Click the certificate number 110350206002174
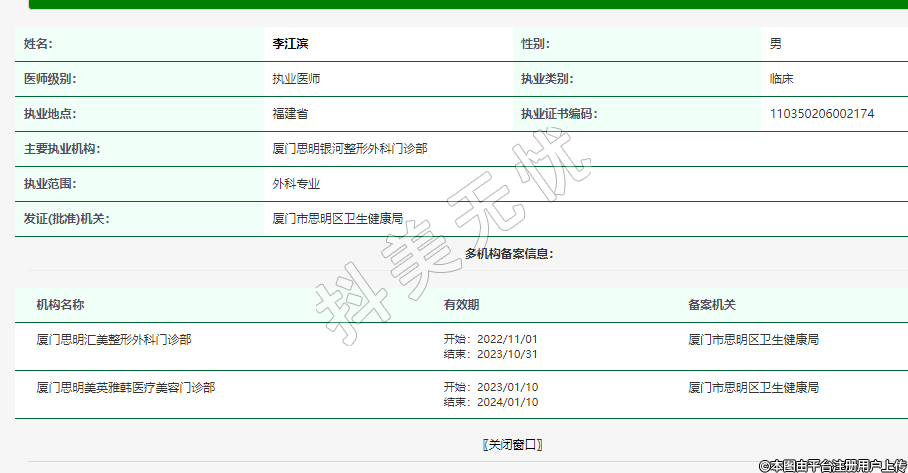The image size is (908, 473). 822,114
